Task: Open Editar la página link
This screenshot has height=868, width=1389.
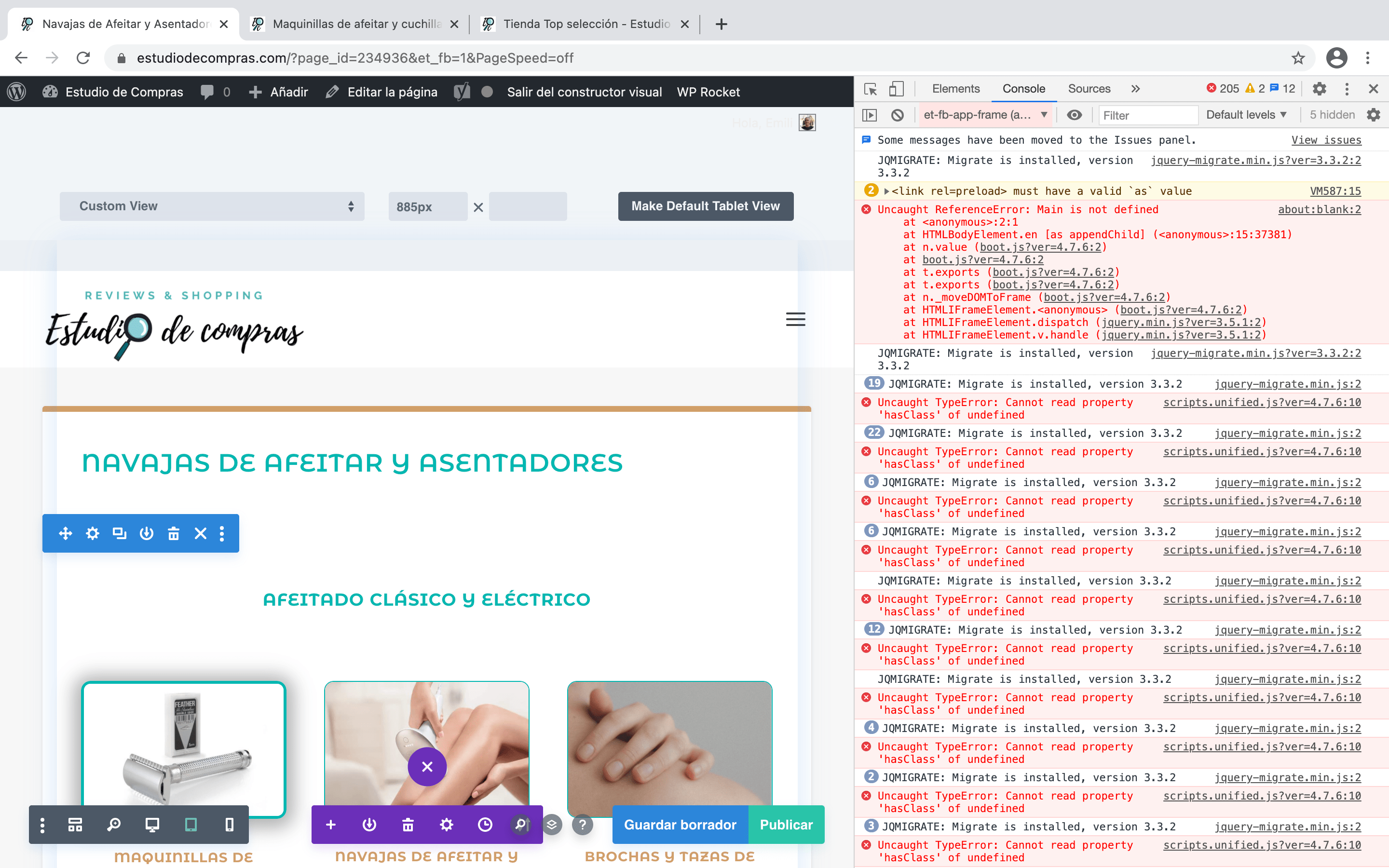Action: 381,93
